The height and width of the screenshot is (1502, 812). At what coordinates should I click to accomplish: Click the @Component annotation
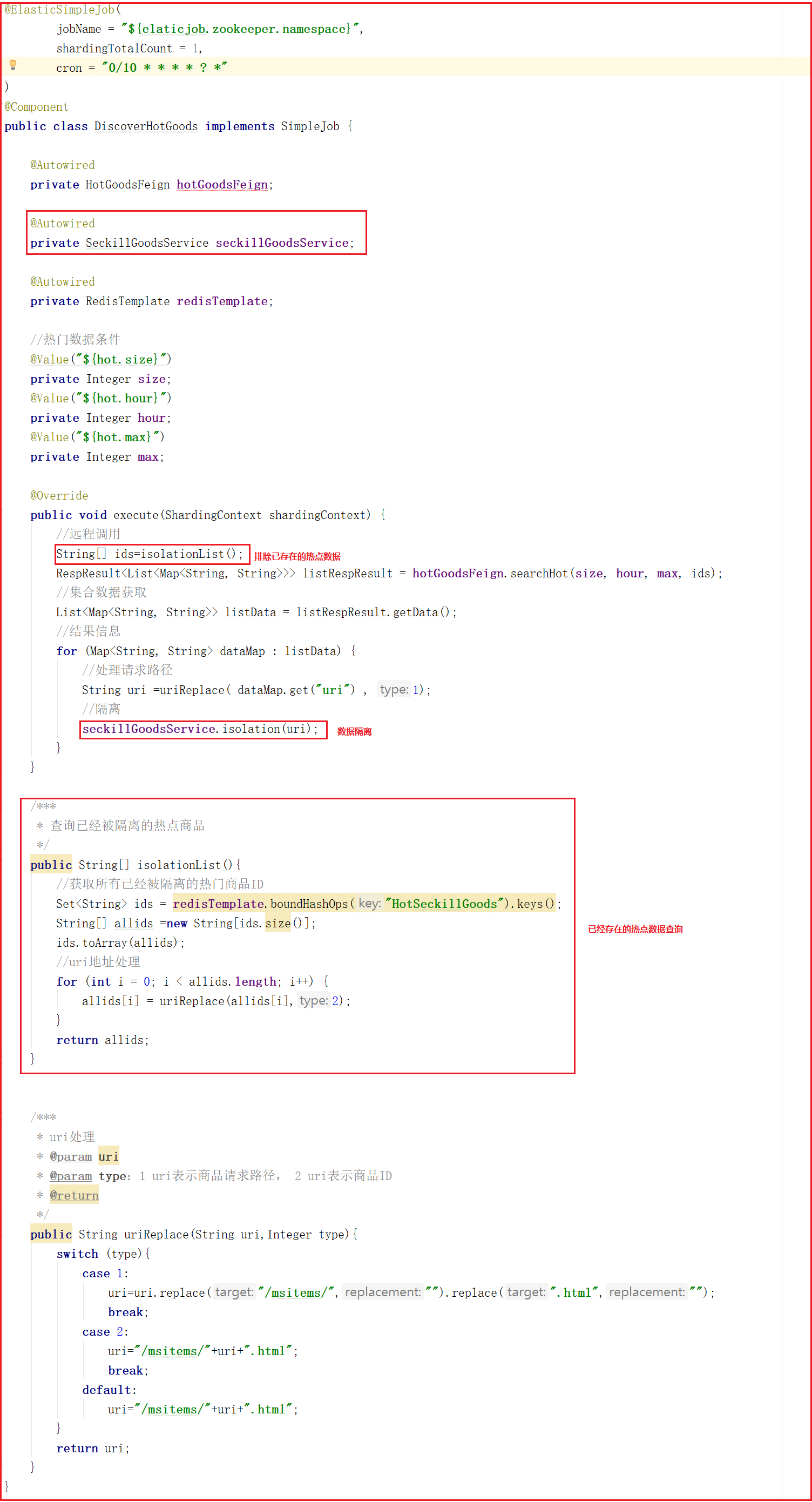36,107
